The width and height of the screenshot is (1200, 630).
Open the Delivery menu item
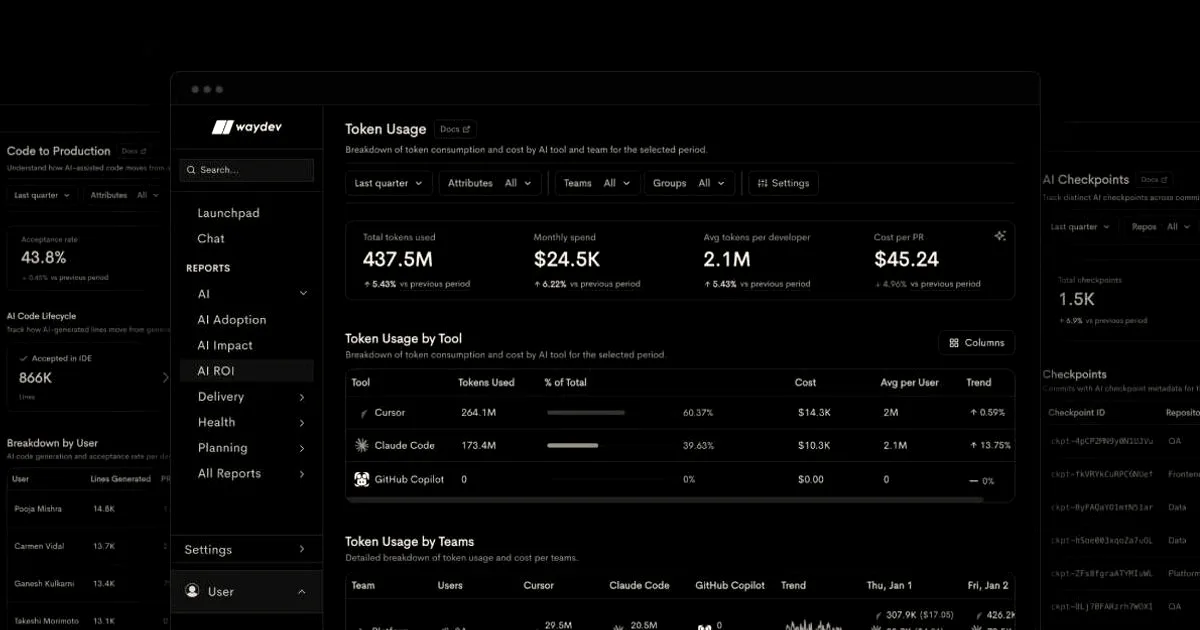(x=221, y=397)
